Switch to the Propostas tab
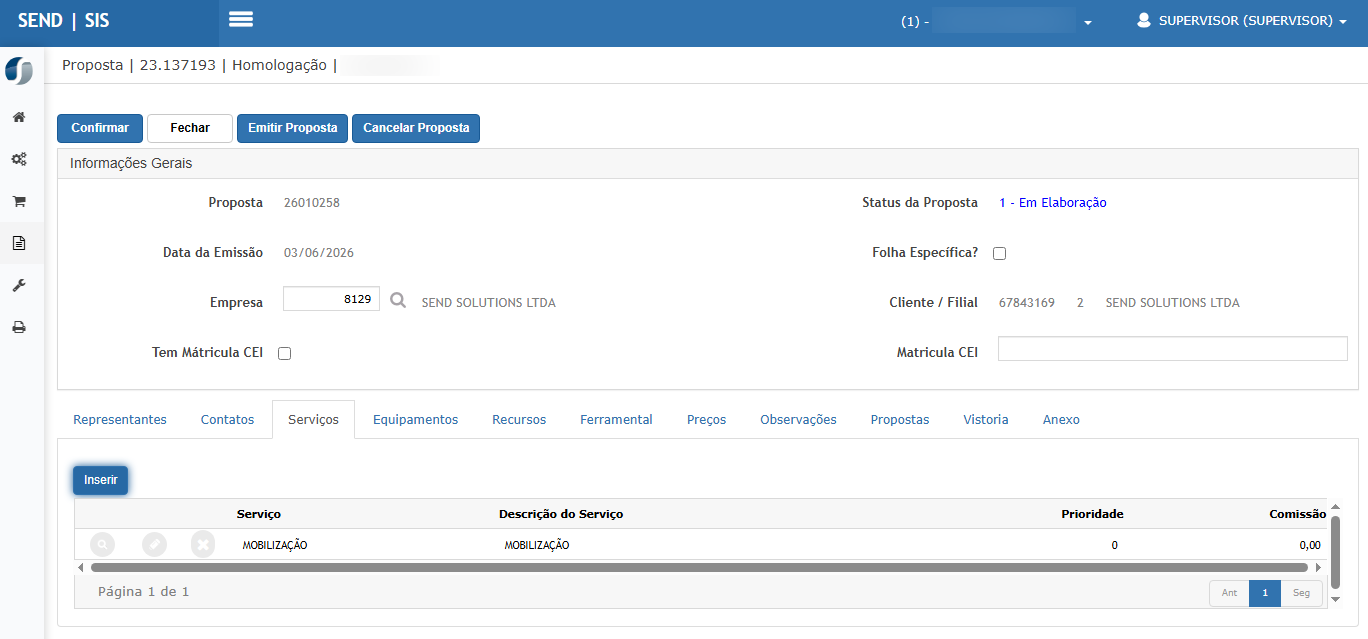The width and height of the screenshot is (1368, 639). 900,419
